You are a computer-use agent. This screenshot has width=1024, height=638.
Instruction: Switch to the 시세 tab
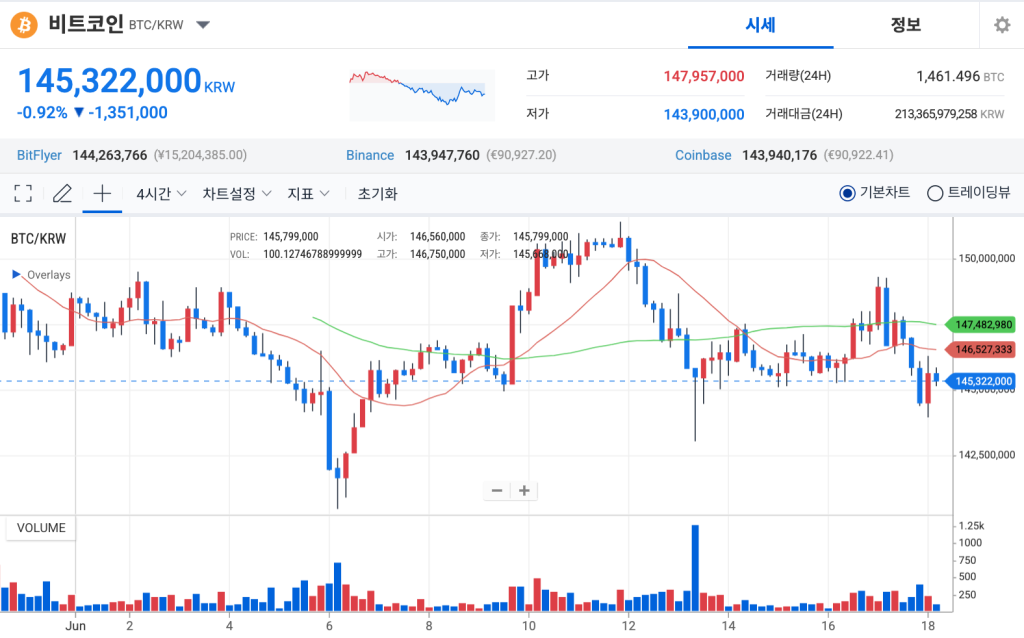click(x=760, y=25)
